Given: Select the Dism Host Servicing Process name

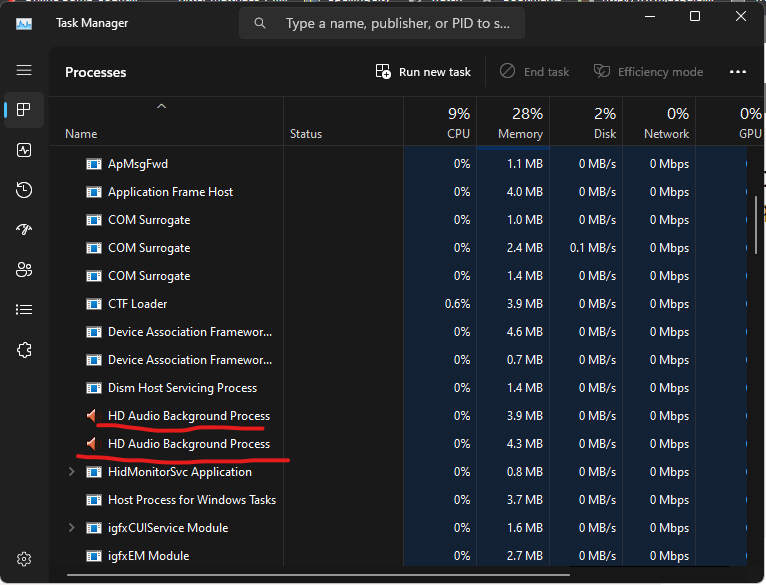Looking at the screenshot, I should point(182,388).
